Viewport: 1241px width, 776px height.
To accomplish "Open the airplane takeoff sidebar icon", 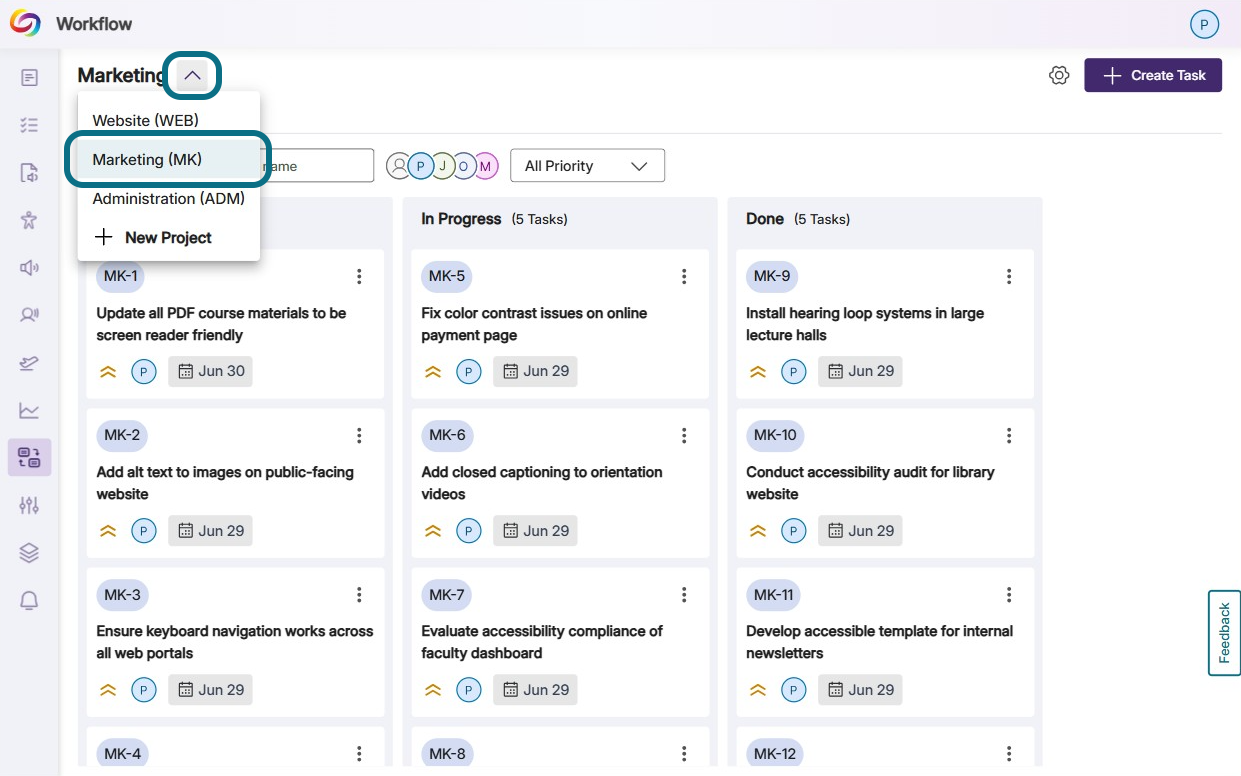I will 29,363.
